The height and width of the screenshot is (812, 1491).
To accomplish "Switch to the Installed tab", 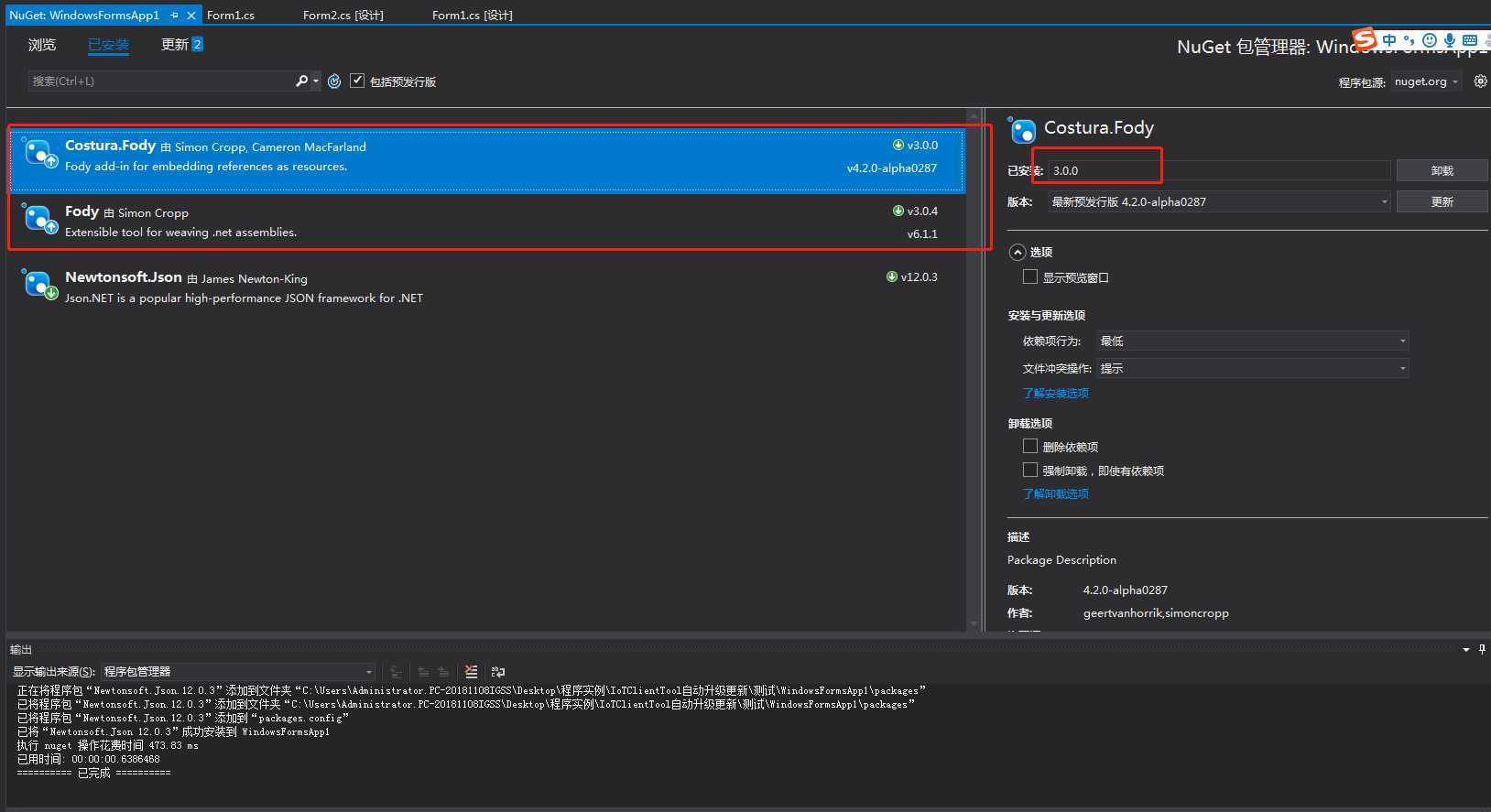I will click(x=108, y=45).
